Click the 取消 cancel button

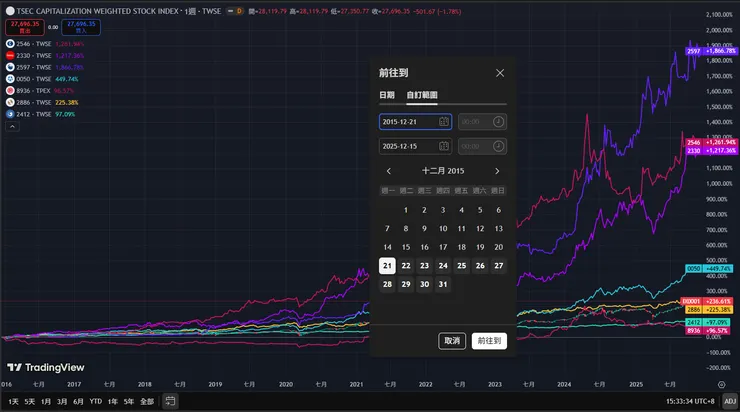click(452, 341)
